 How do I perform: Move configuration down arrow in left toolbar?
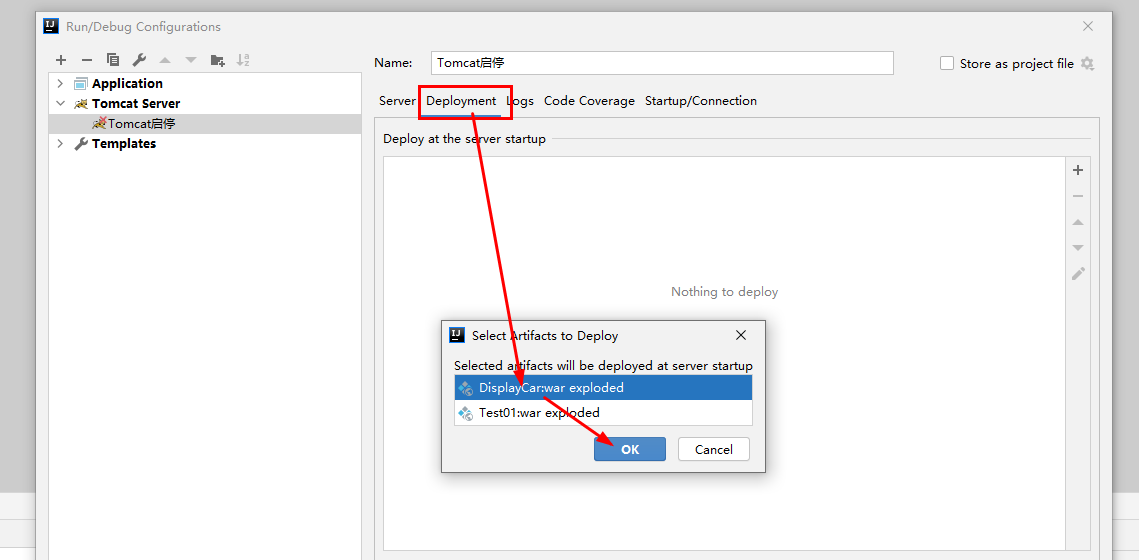click(x=191, y=60)
